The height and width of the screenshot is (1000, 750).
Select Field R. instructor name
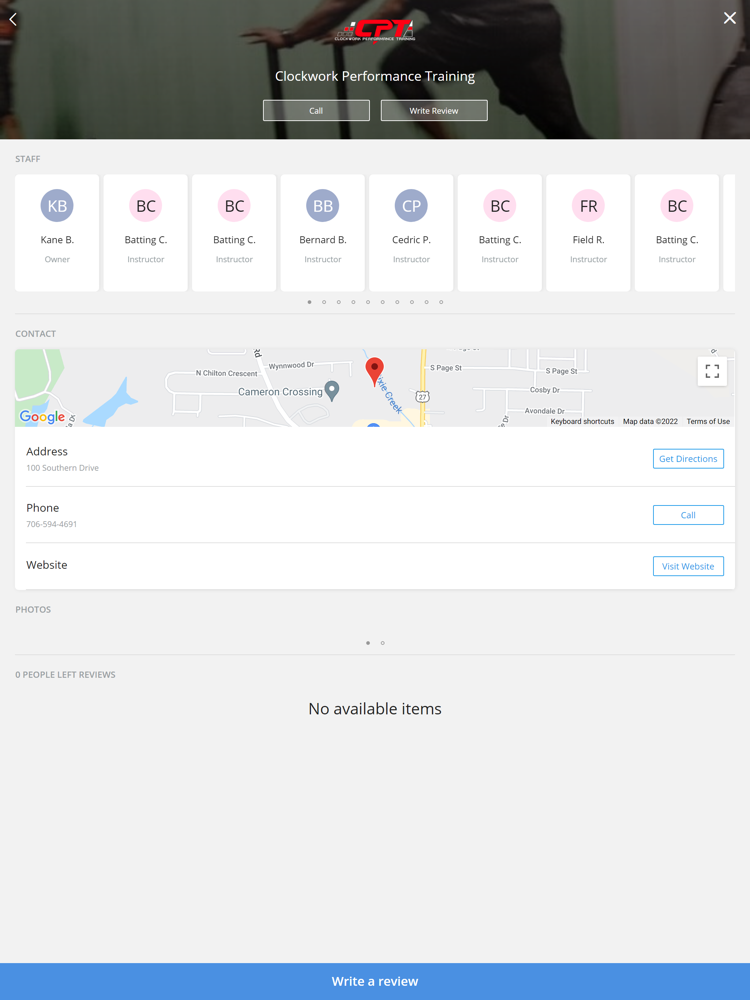[x=588, y=240]
